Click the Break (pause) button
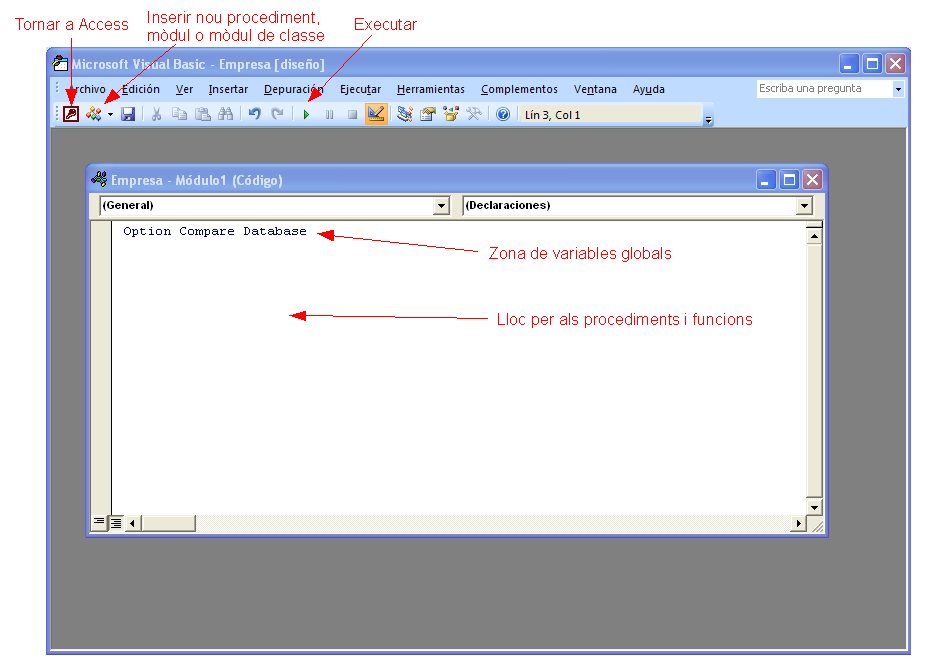Screen dimensions: 935x663 coord(329,115)
